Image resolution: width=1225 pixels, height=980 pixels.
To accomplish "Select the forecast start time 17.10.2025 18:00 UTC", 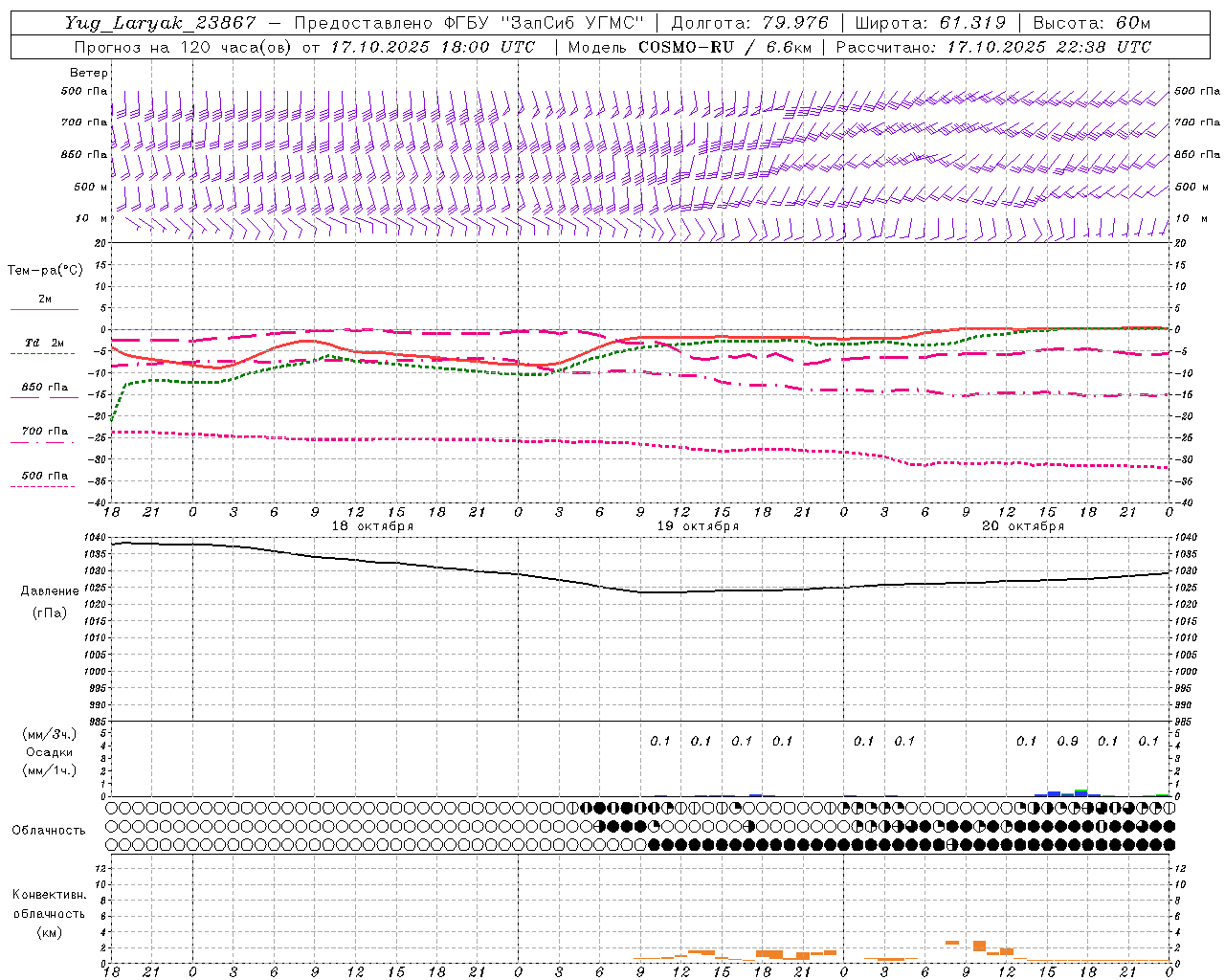I will click(x=433, y=46).
